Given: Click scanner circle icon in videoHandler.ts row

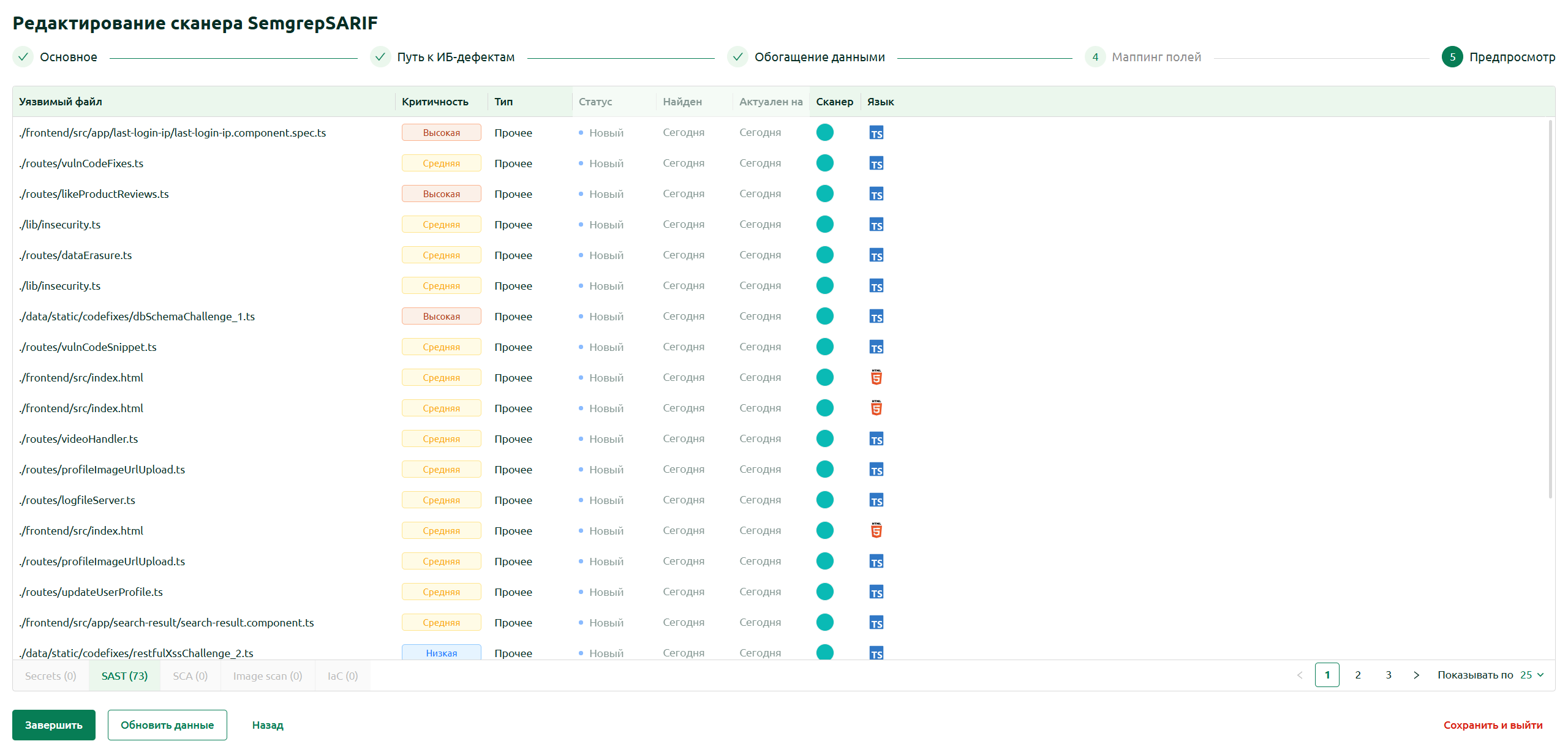Looking at the screenshot, I should 824,438.
